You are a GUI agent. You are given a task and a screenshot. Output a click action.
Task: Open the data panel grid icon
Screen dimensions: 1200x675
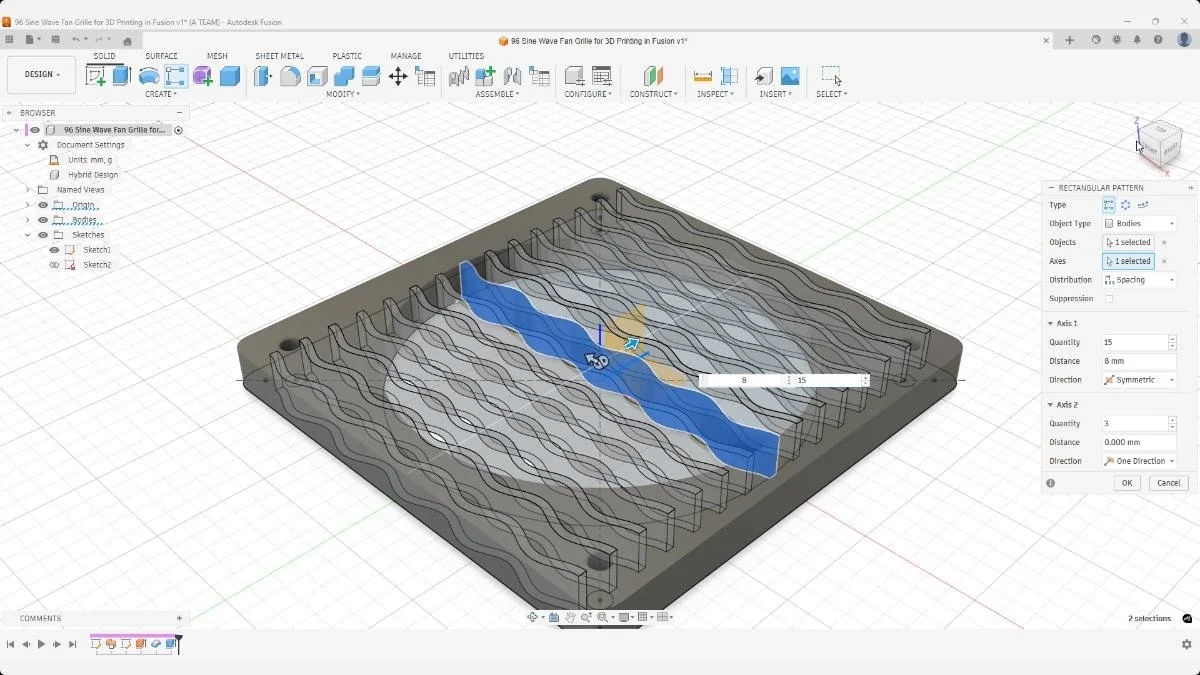[x=9, y=40]
